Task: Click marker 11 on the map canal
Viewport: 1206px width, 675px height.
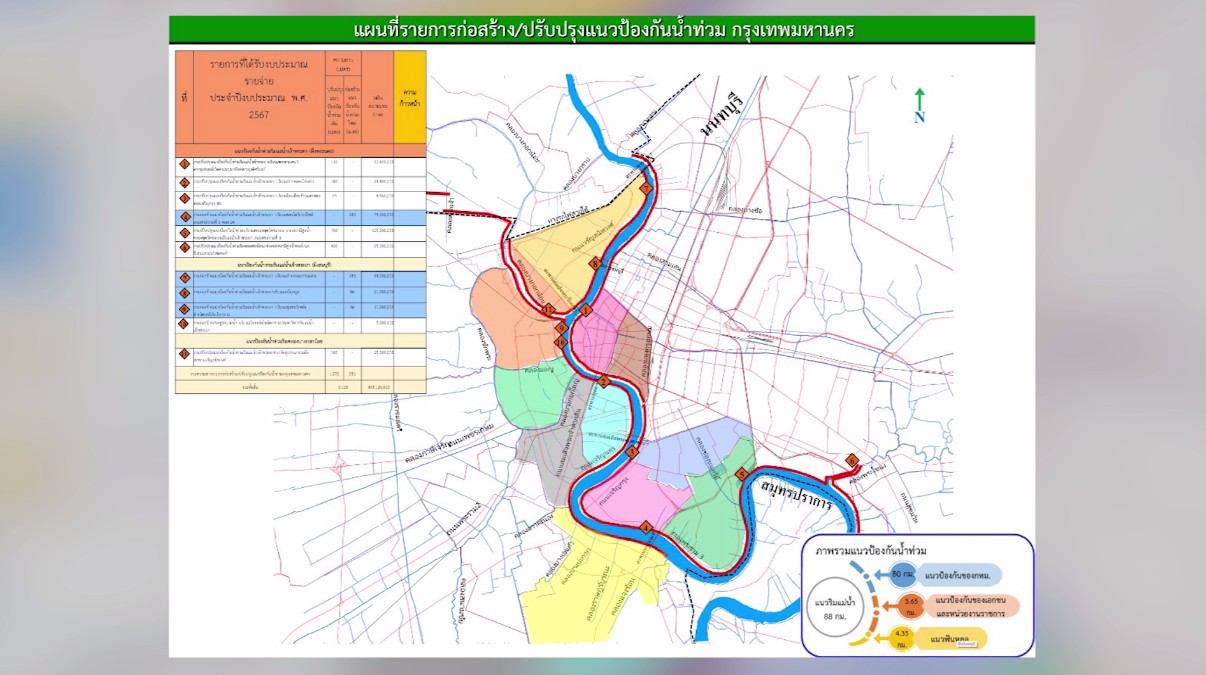Action: coord(549,311)
